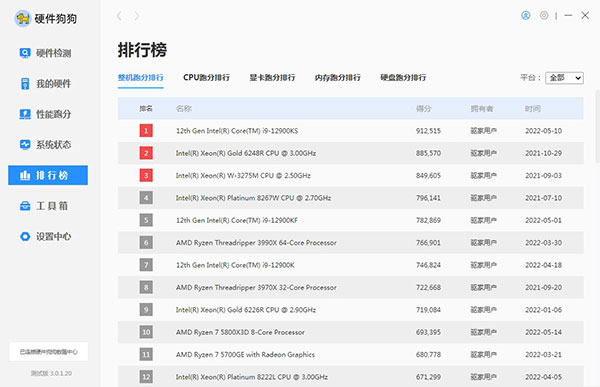Switch to 整机跑分排行 tab
Screen dimensions: 600x387
coord(140,78)
